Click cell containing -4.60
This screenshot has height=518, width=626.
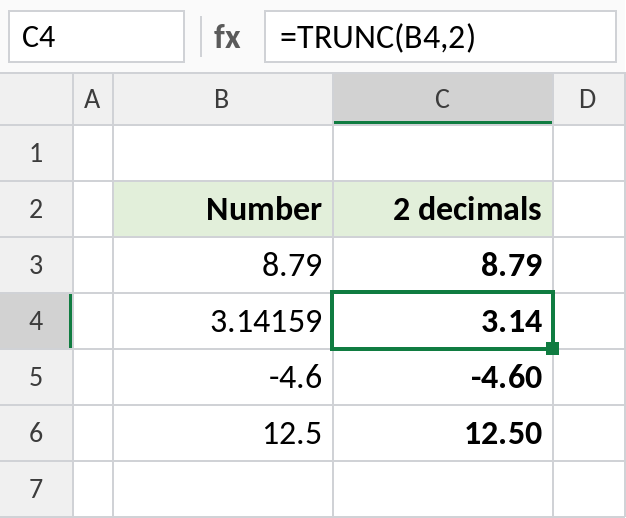[443, 377]
